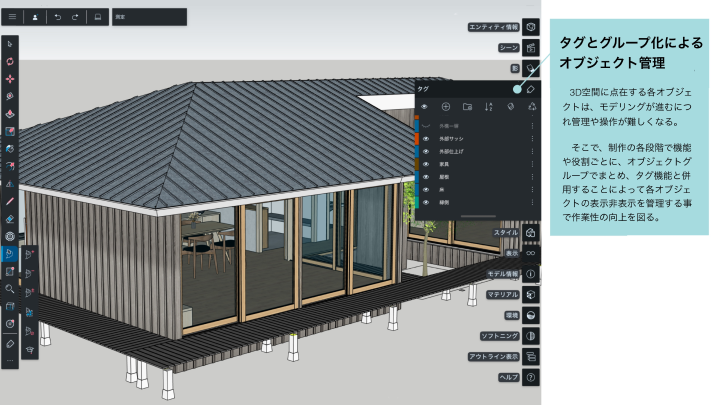Sort tags alphabetically with A-Z icon
The image size is (720, 405).
(489, 107)
